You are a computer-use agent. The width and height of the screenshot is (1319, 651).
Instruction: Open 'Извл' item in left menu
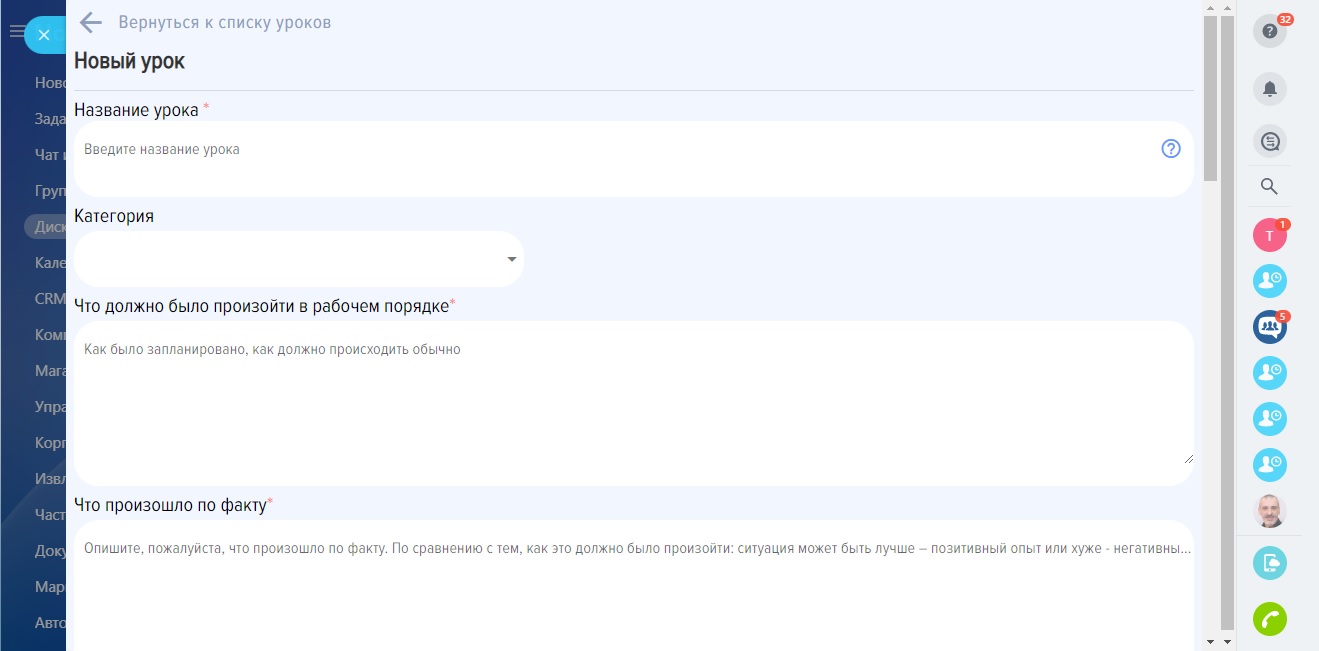click(50, 478)
